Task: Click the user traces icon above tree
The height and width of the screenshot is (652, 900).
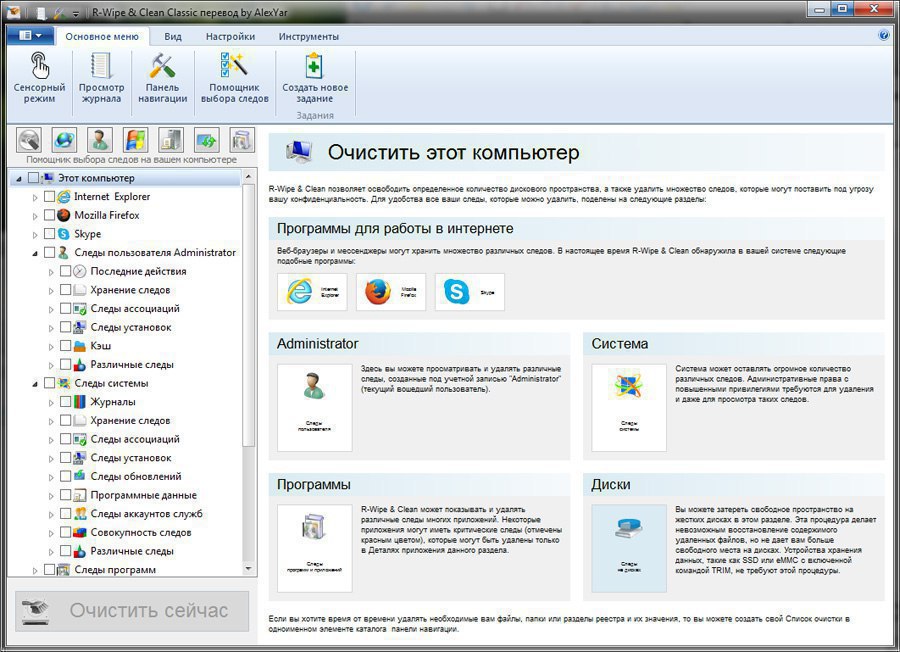Action: point(100,141)
